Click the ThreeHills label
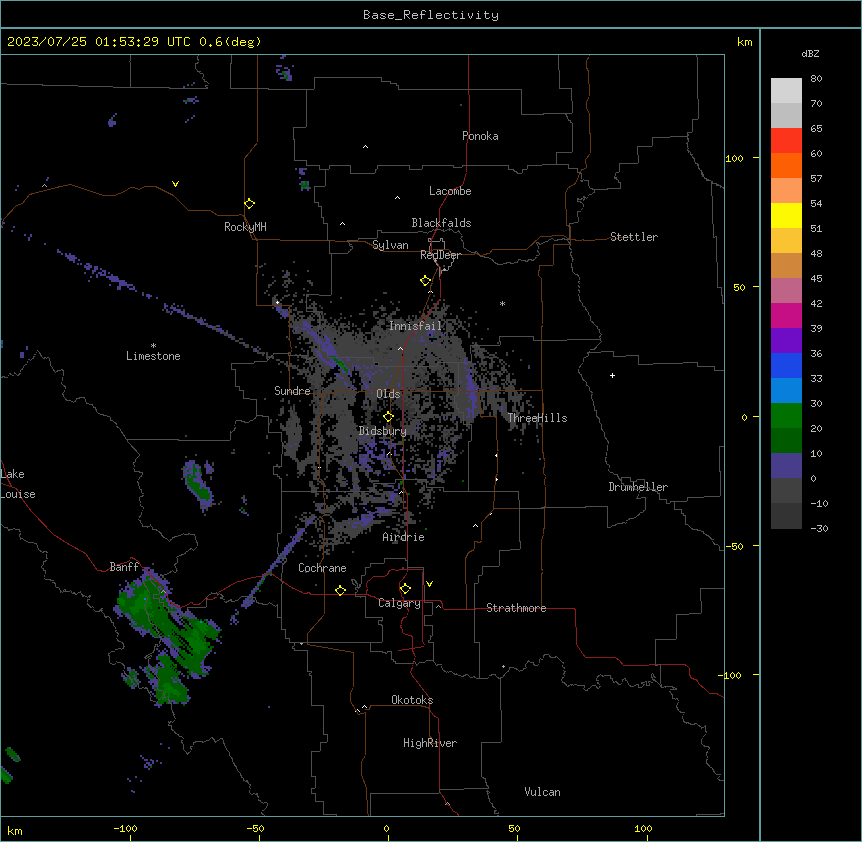Viewport: 862px width, 842px height. point(537,418)
